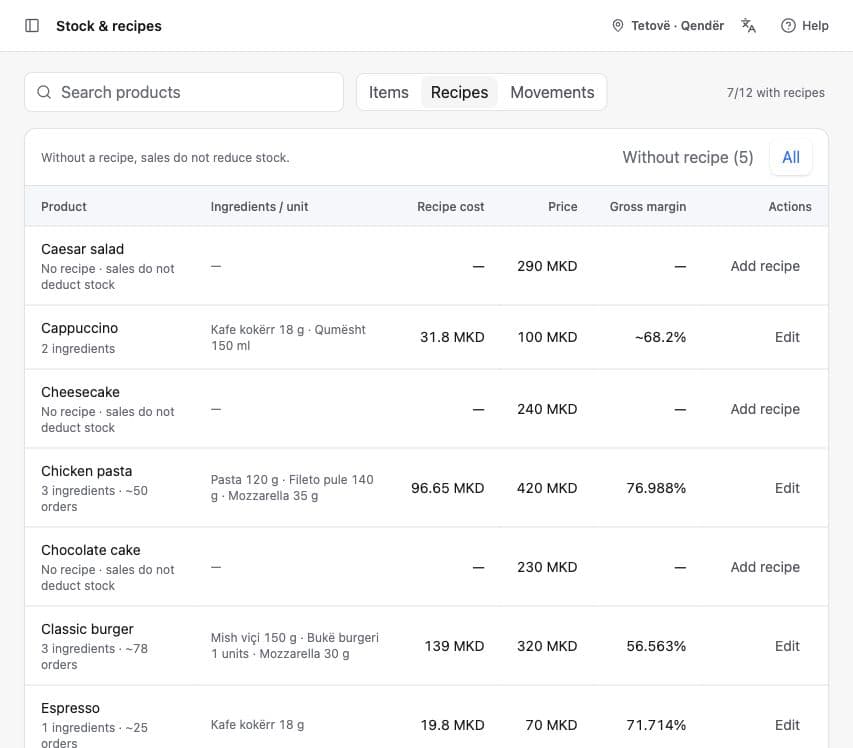Viewport: 853px width, 748px height.
Task: Click the Actions column header
Action: pos(790,207)
